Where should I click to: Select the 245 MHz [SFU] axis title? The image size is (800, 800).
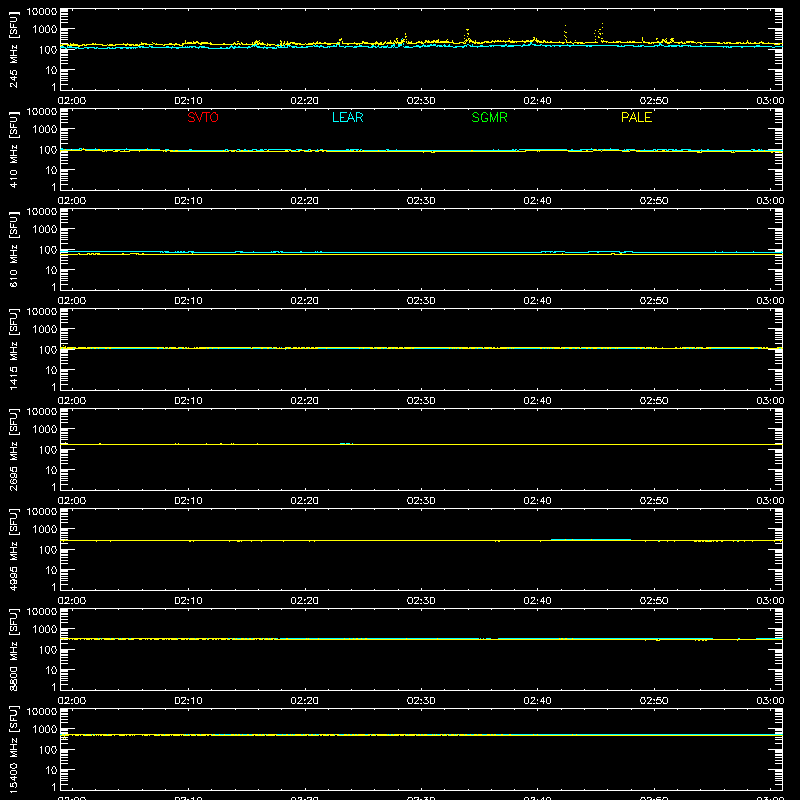[x=14, y=50]
